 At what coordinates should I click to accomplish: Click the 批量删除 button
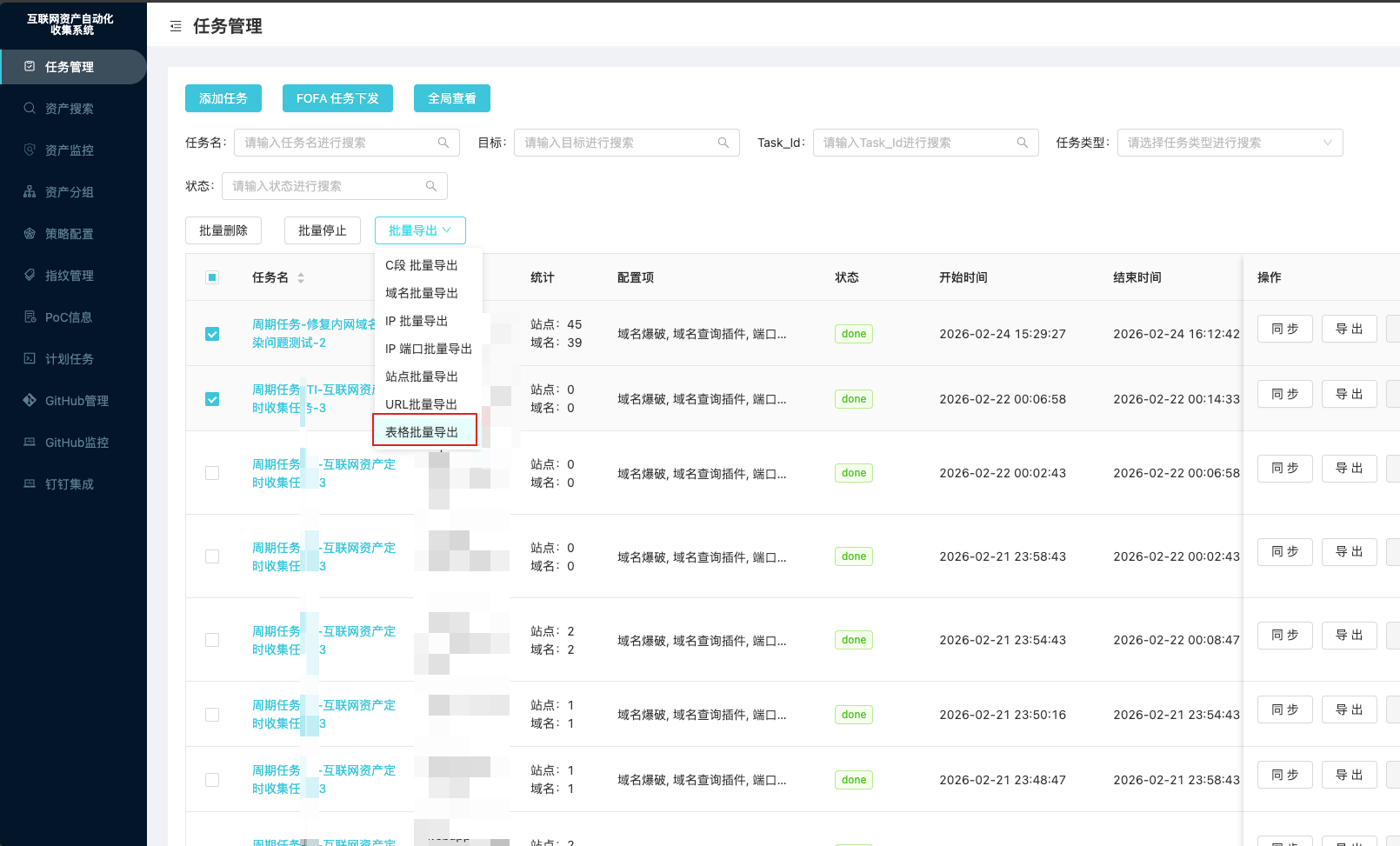[223, 230]
